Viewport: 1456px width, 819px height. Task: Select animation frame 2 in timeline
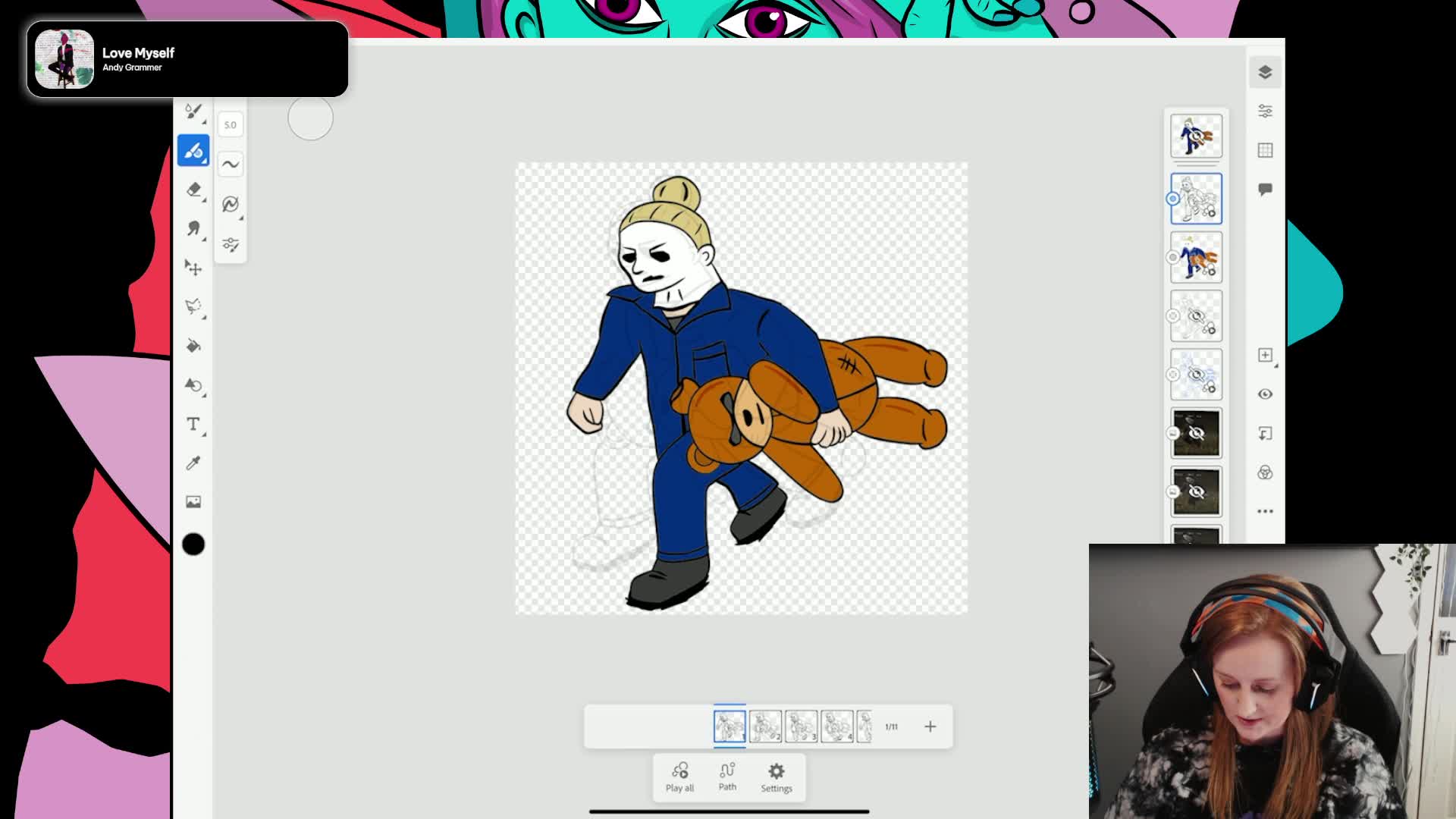(x=765, y=726)
